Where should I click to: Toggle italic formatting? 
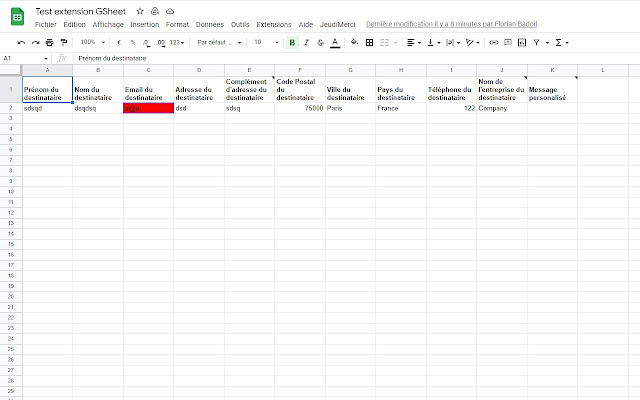click(306, 42)
